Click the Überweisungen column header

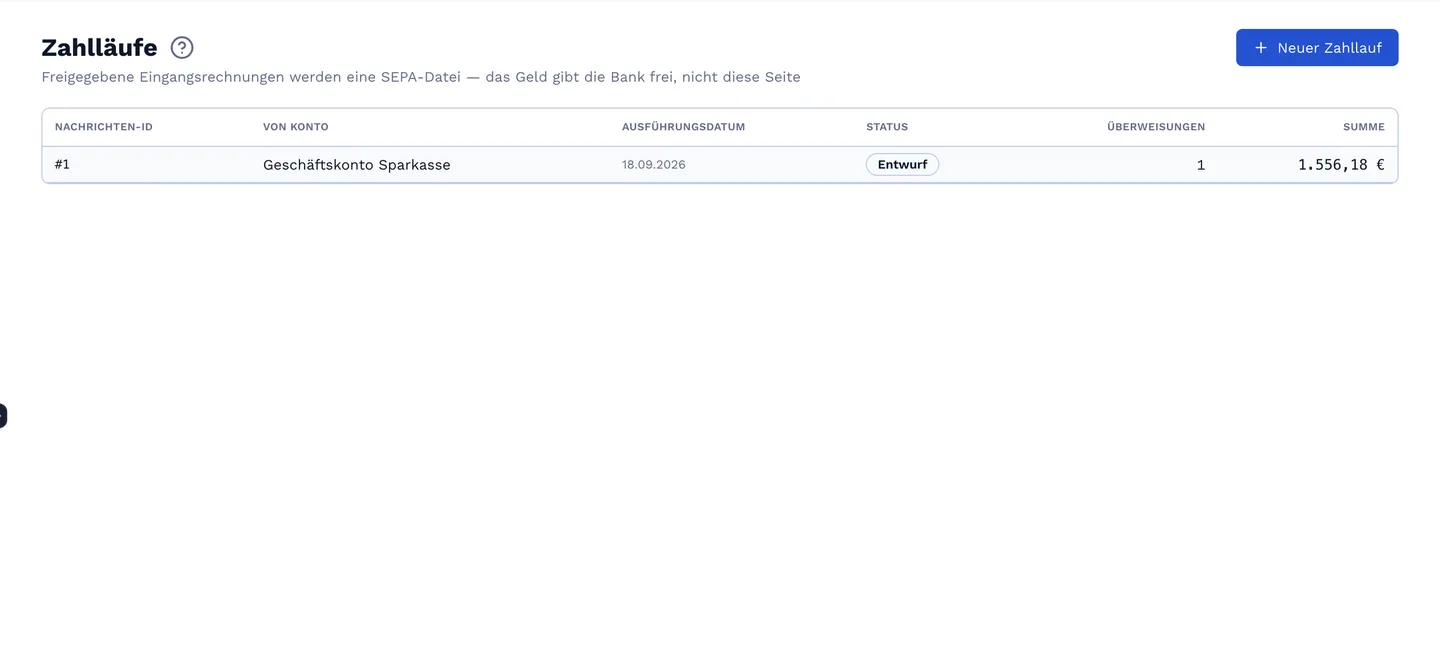(1156, 127)
